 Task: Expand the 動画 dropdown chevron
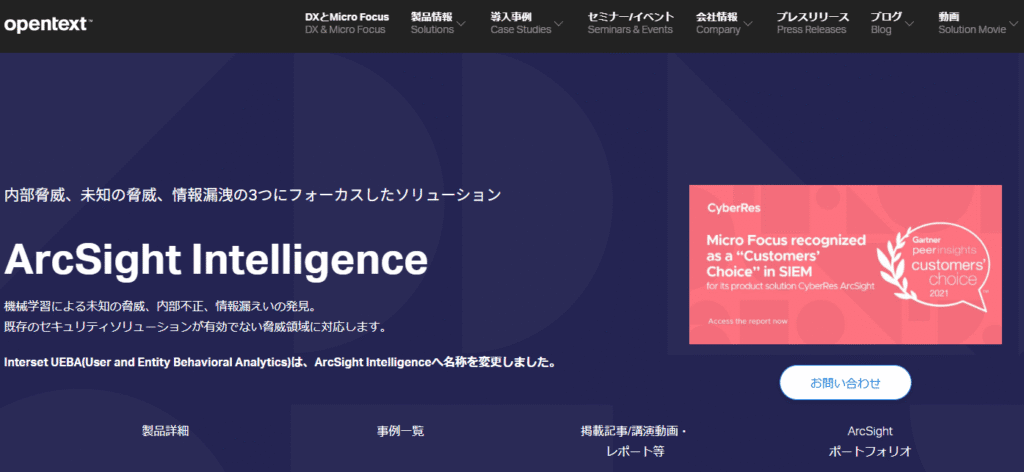click(x=1014, y=25)
